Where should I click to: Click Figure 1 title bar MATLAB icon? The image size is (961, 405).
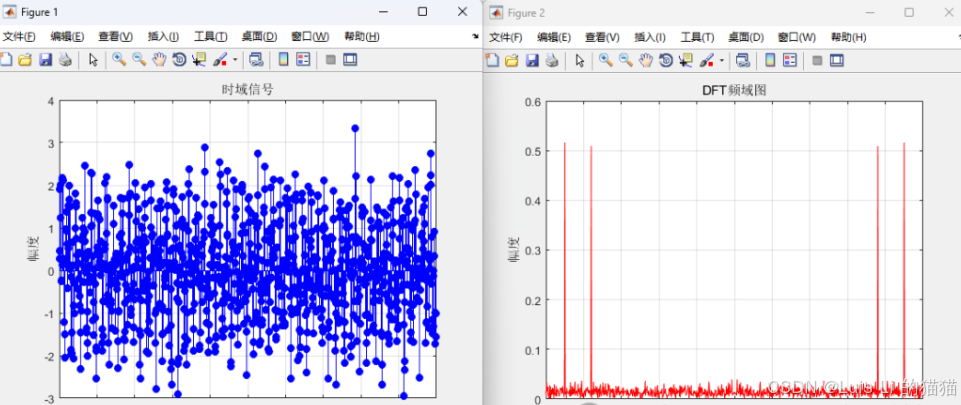coord(10,12)
